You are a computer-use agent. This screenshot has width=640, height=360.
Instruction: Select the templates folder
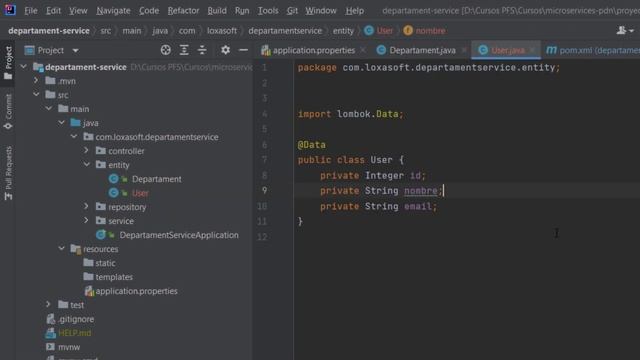[x=114, y=277]
